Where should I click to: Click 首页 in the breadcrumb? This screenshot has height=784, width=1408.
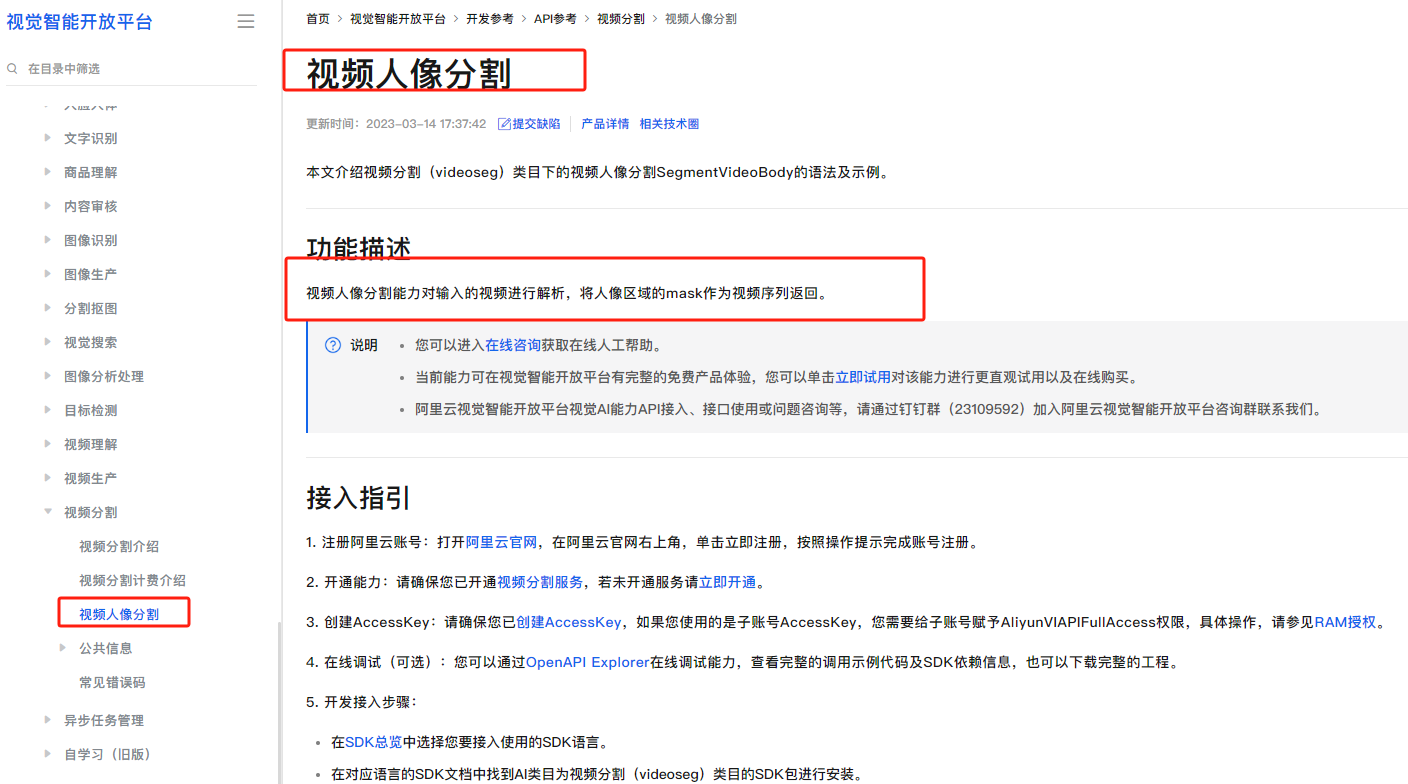(x=318, y=19)
